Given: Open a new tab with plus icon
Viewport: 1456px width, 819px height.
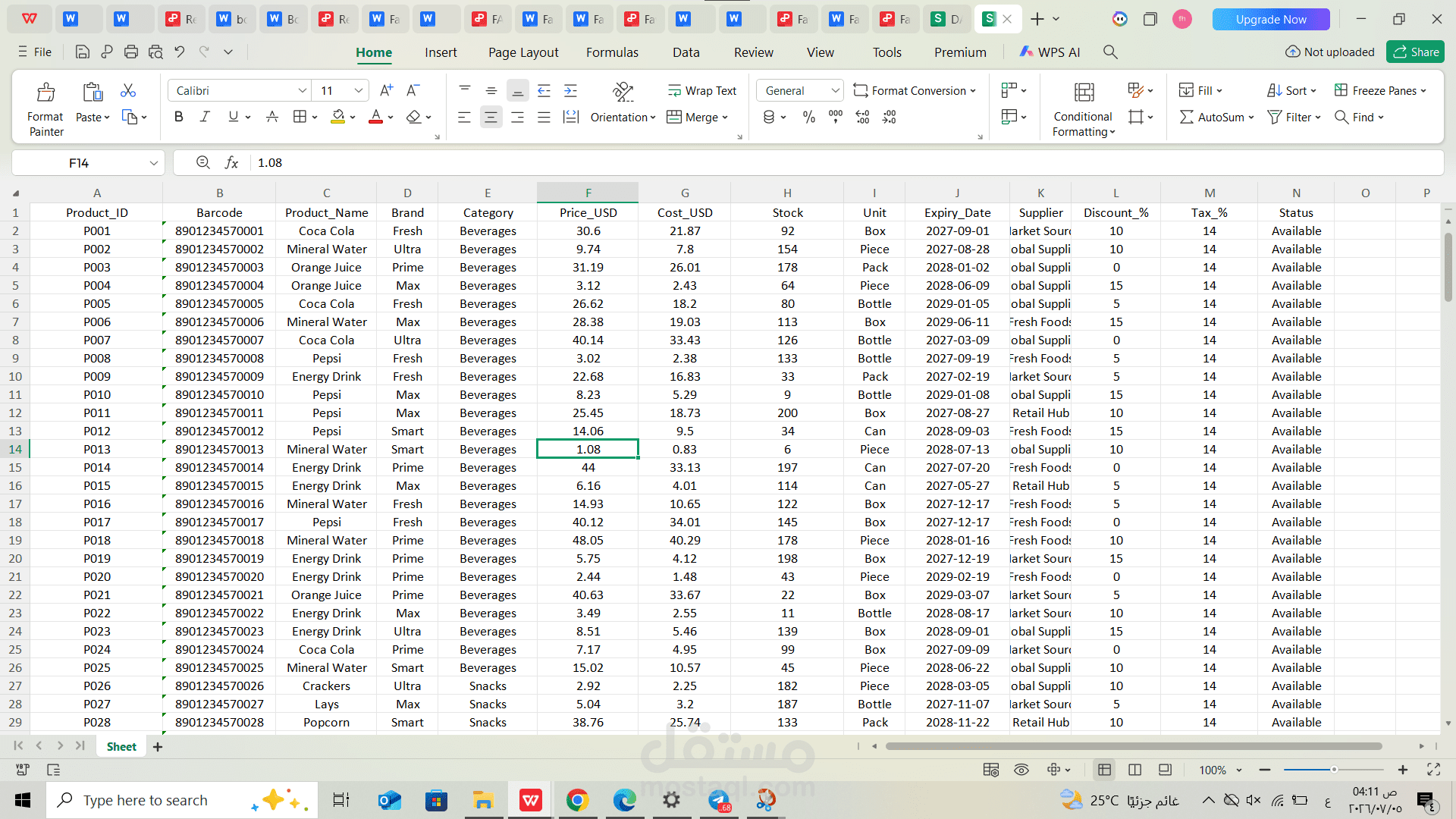Looking at the screenshot, I should click(x=1037, y=19).
